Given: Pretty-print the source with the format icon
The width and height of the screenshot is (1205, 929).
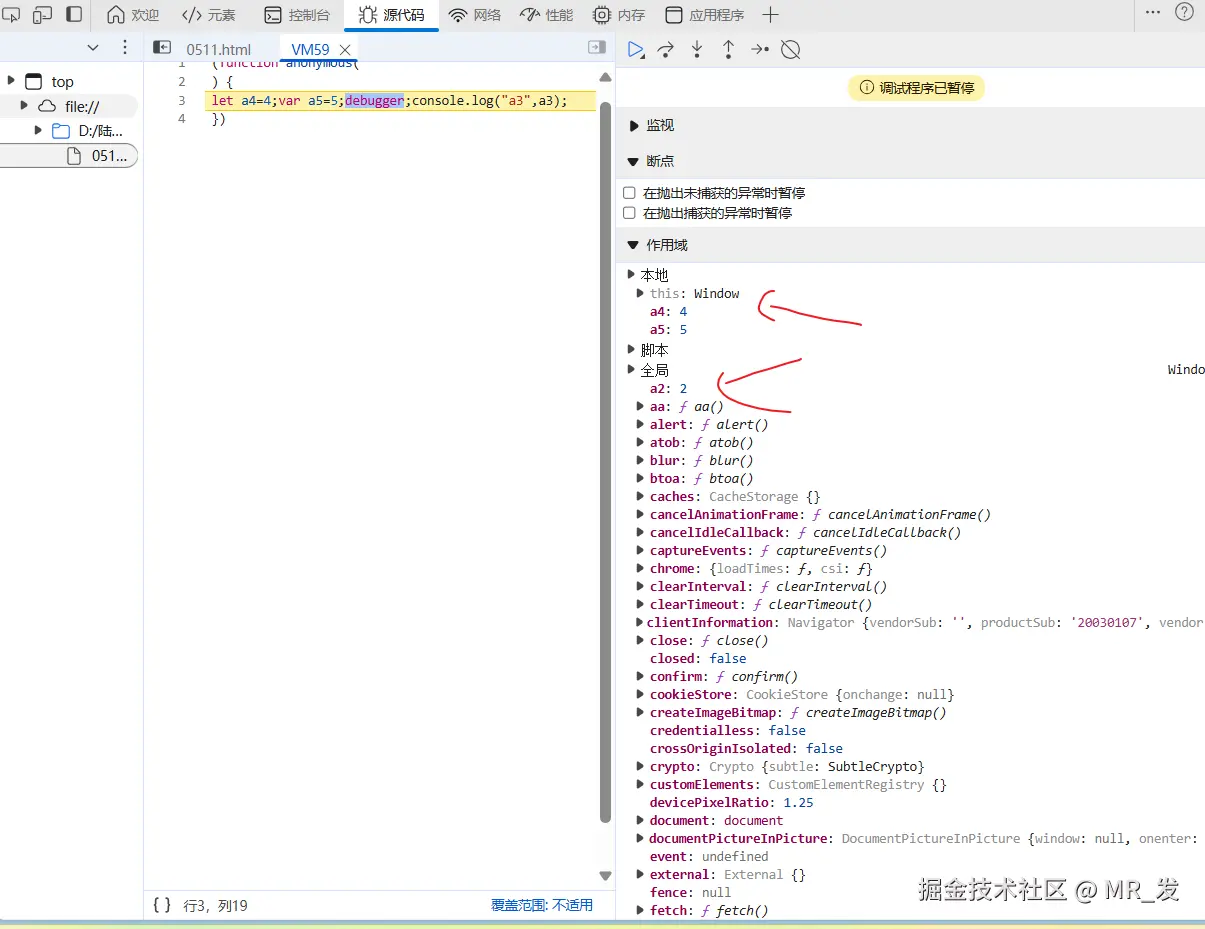Looking at the screenshot, I should [161, 905].
